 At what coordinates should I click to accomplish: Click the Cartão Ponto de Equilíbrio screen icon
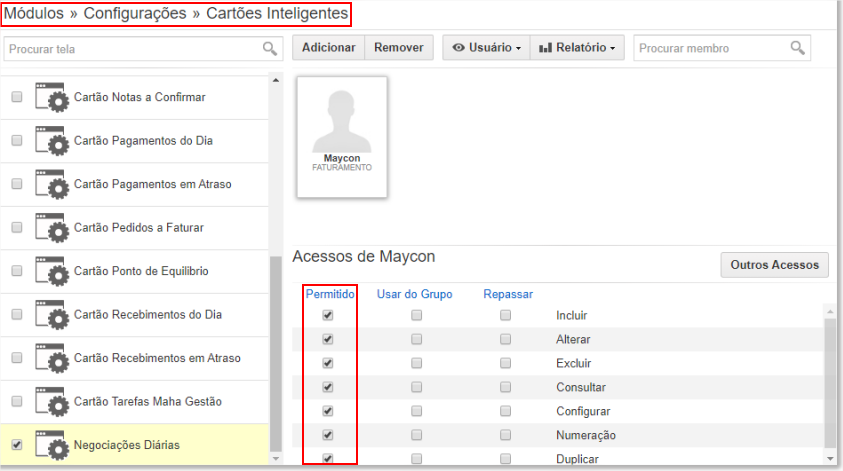[52, 272]
